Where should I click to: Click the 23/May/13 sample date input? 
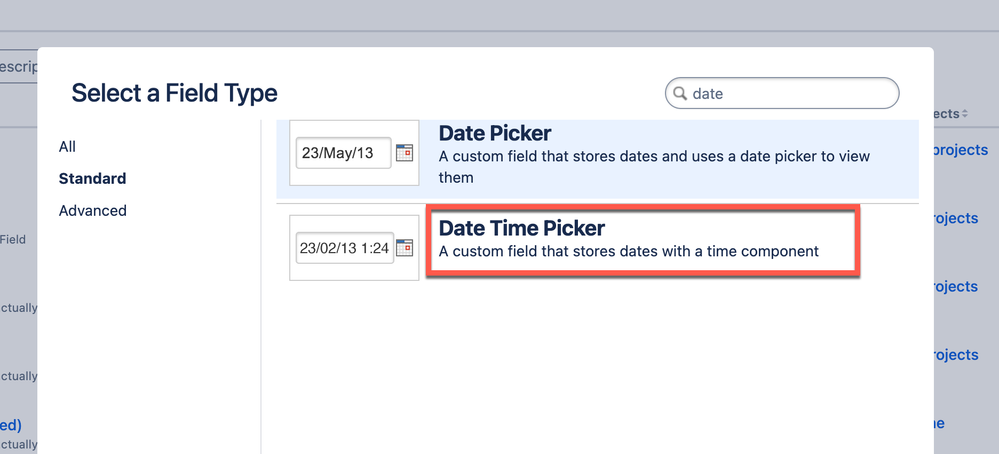343,153
